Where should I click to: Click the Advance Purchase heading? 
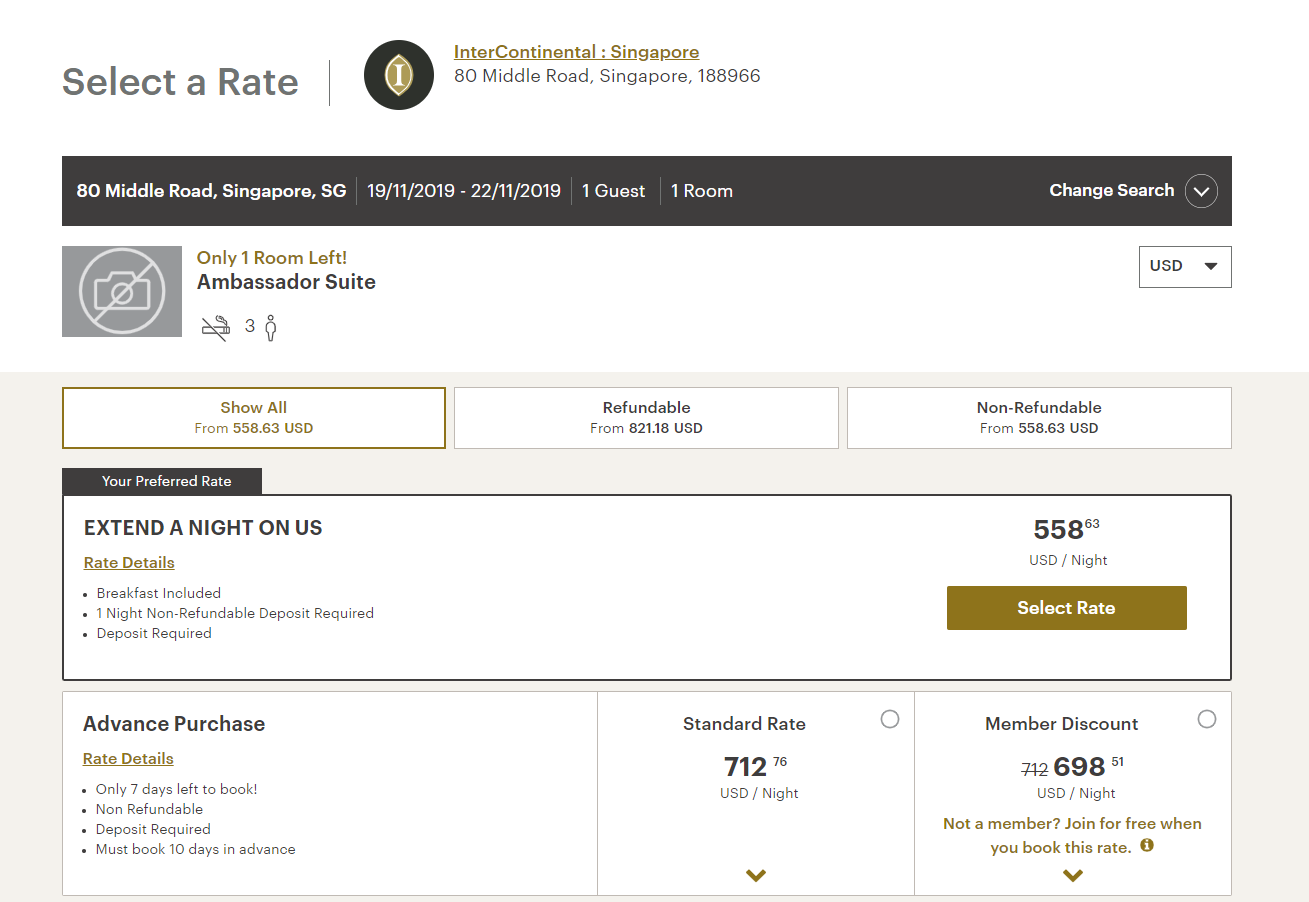[x=174, y=724]
